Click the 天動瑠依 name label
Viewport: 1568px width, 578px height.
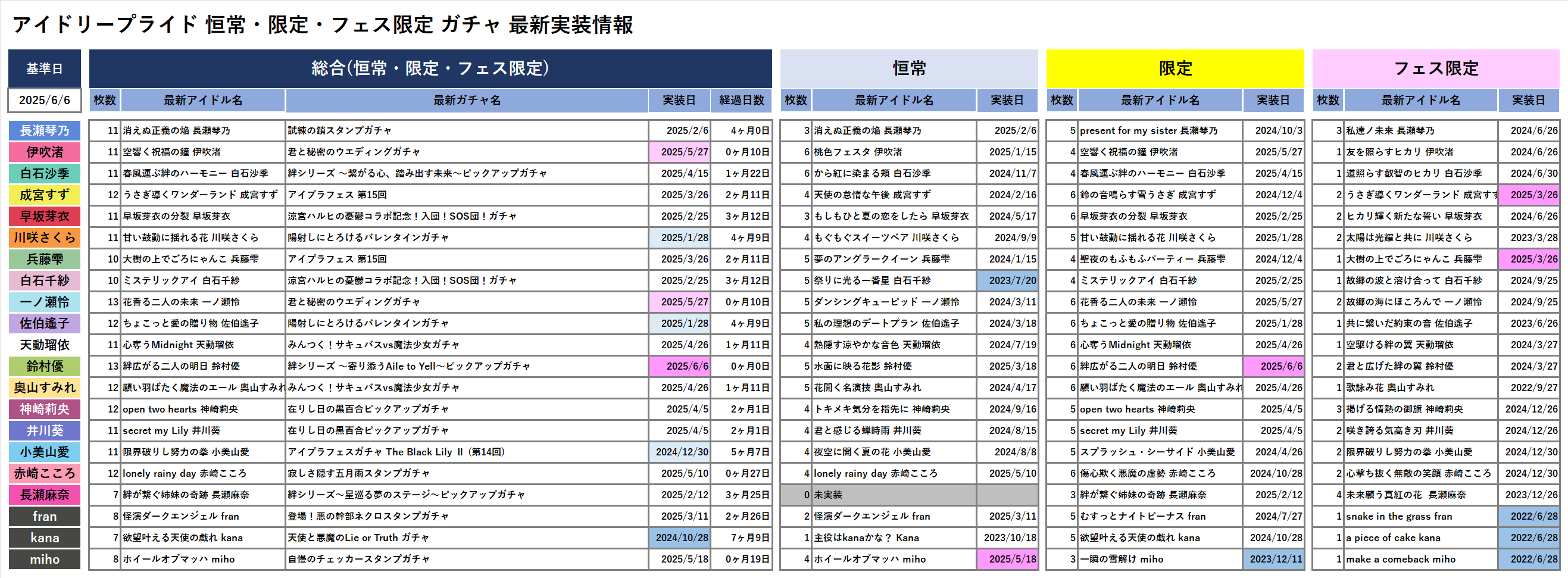pos(45,345)
